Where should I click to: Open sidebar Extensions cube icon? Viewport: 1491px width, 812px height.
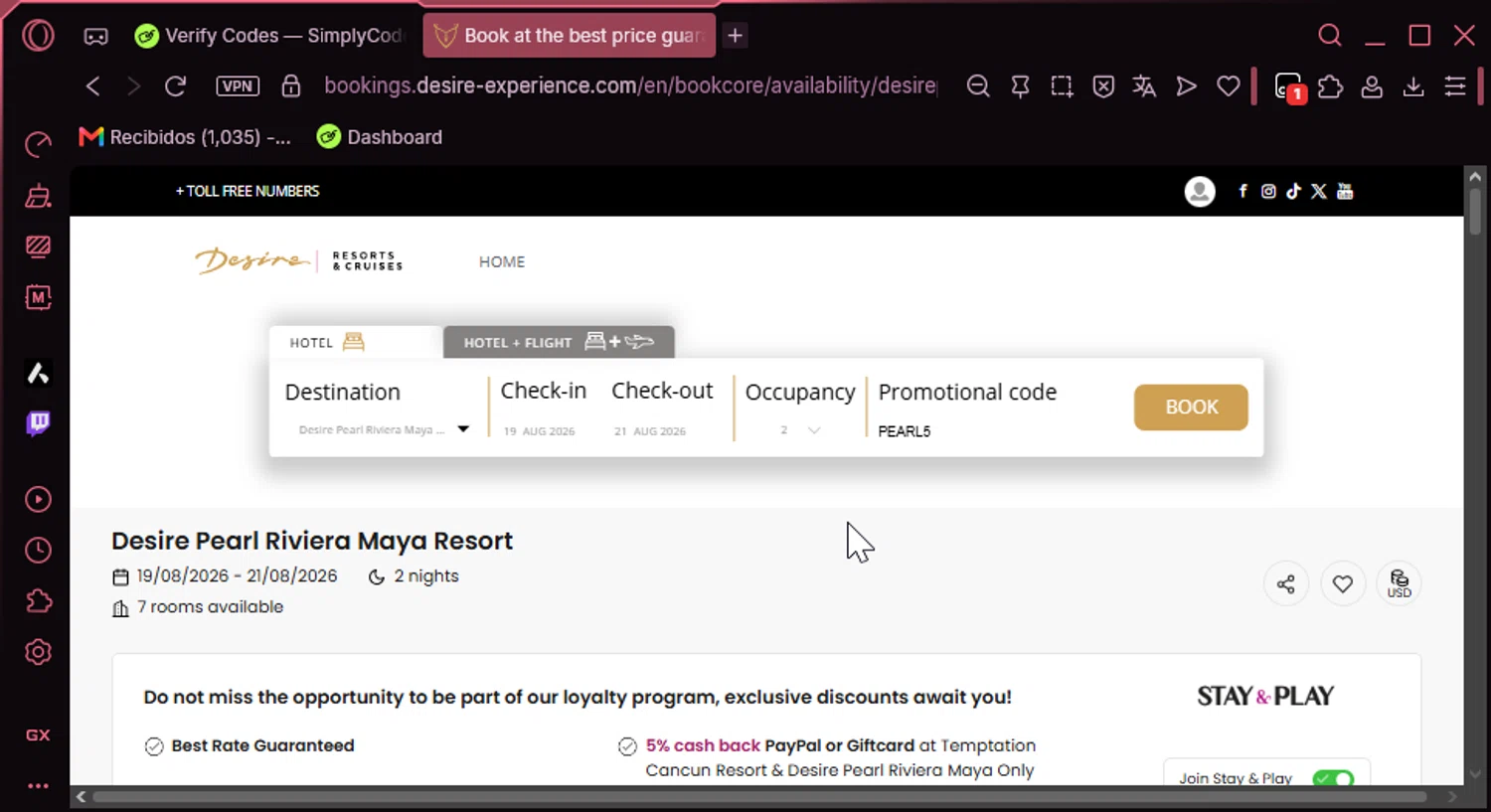[x=38, y=600]
